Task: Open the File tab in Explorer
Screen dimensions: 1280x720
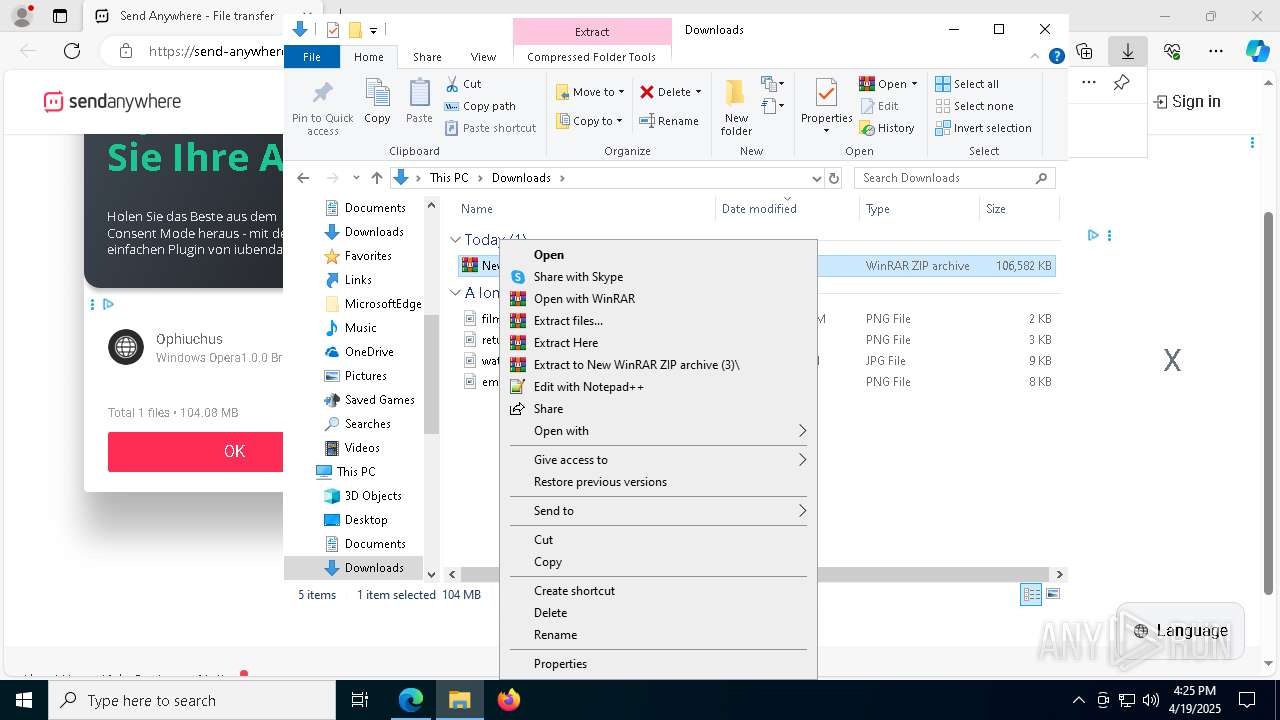Action: (x=312, y=57)
